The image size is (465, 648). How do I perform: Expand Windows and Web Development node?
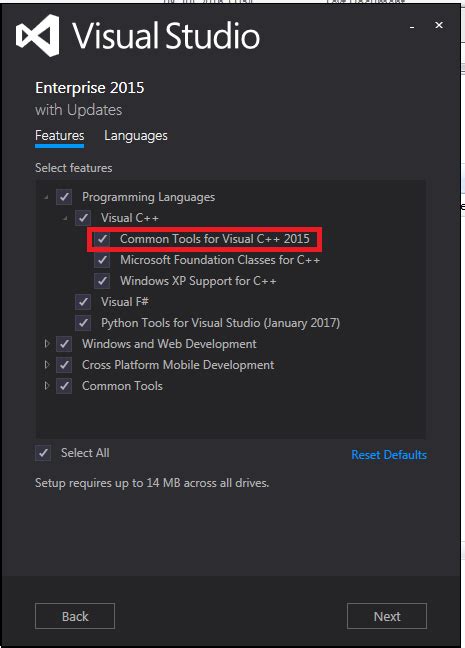coord(47,343)
